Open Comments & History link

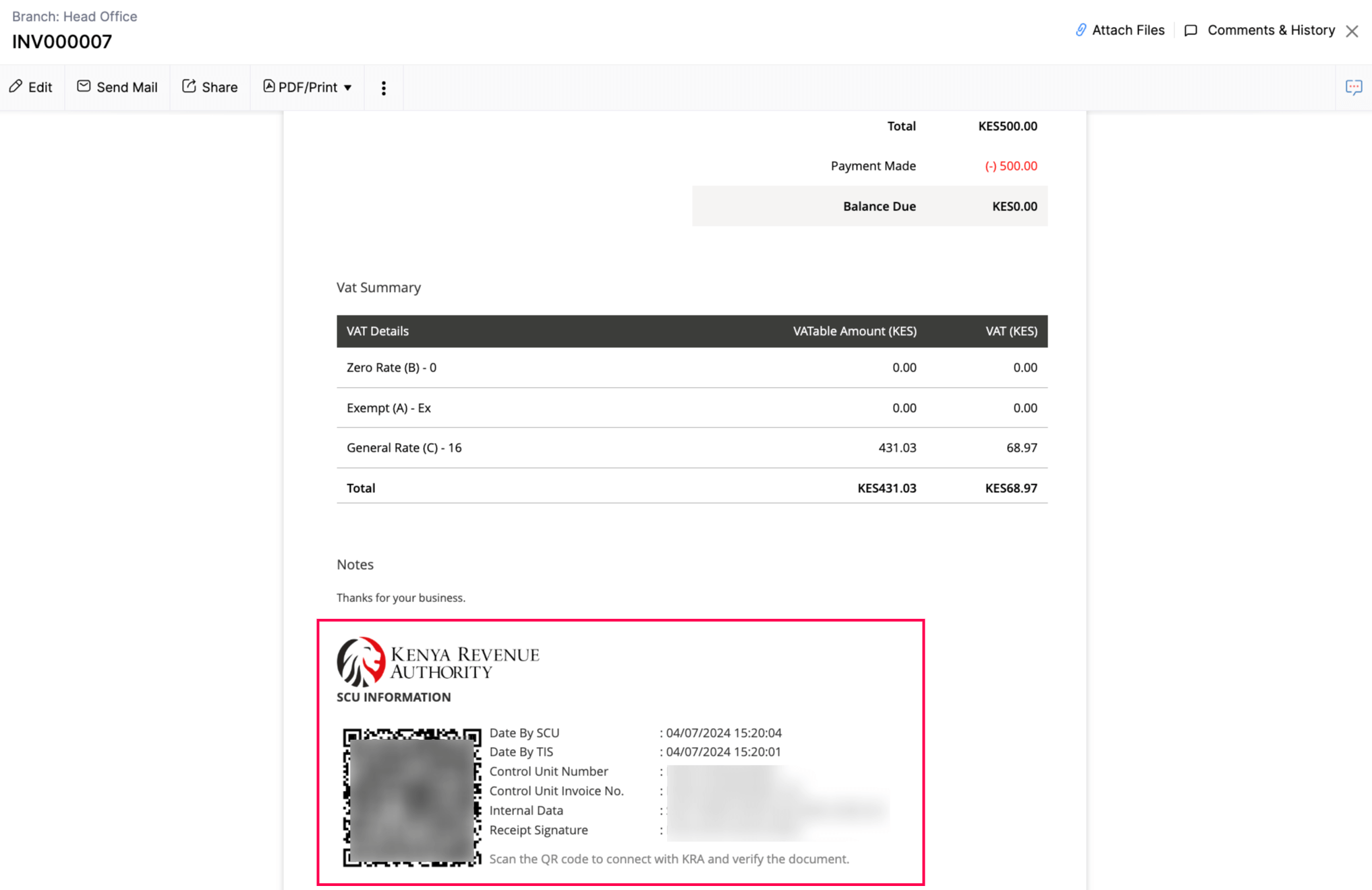pyautogui.click(x=1271, y=30)
